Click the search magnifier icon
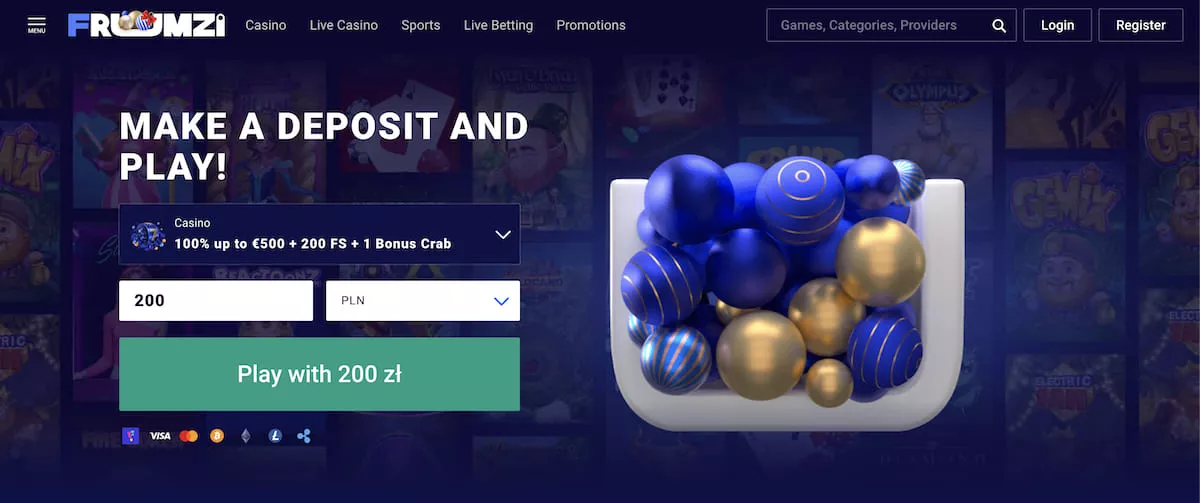Screen dimensions: 1200x503 999,26
